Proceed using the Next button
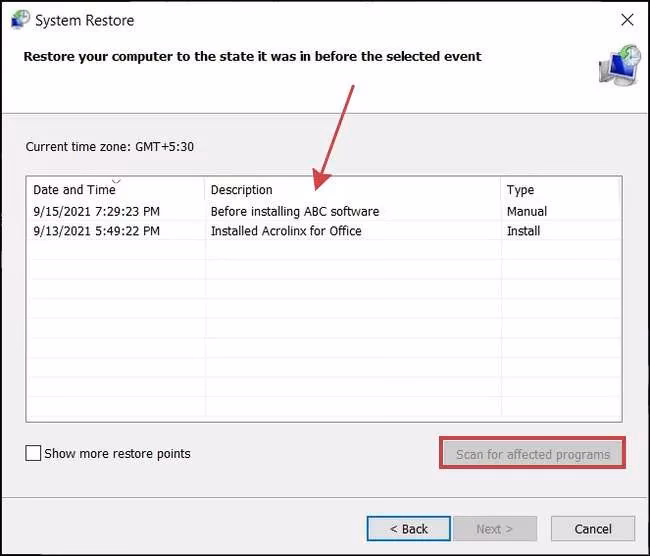This screenshot has height=556, width=650. pos(494,528)
